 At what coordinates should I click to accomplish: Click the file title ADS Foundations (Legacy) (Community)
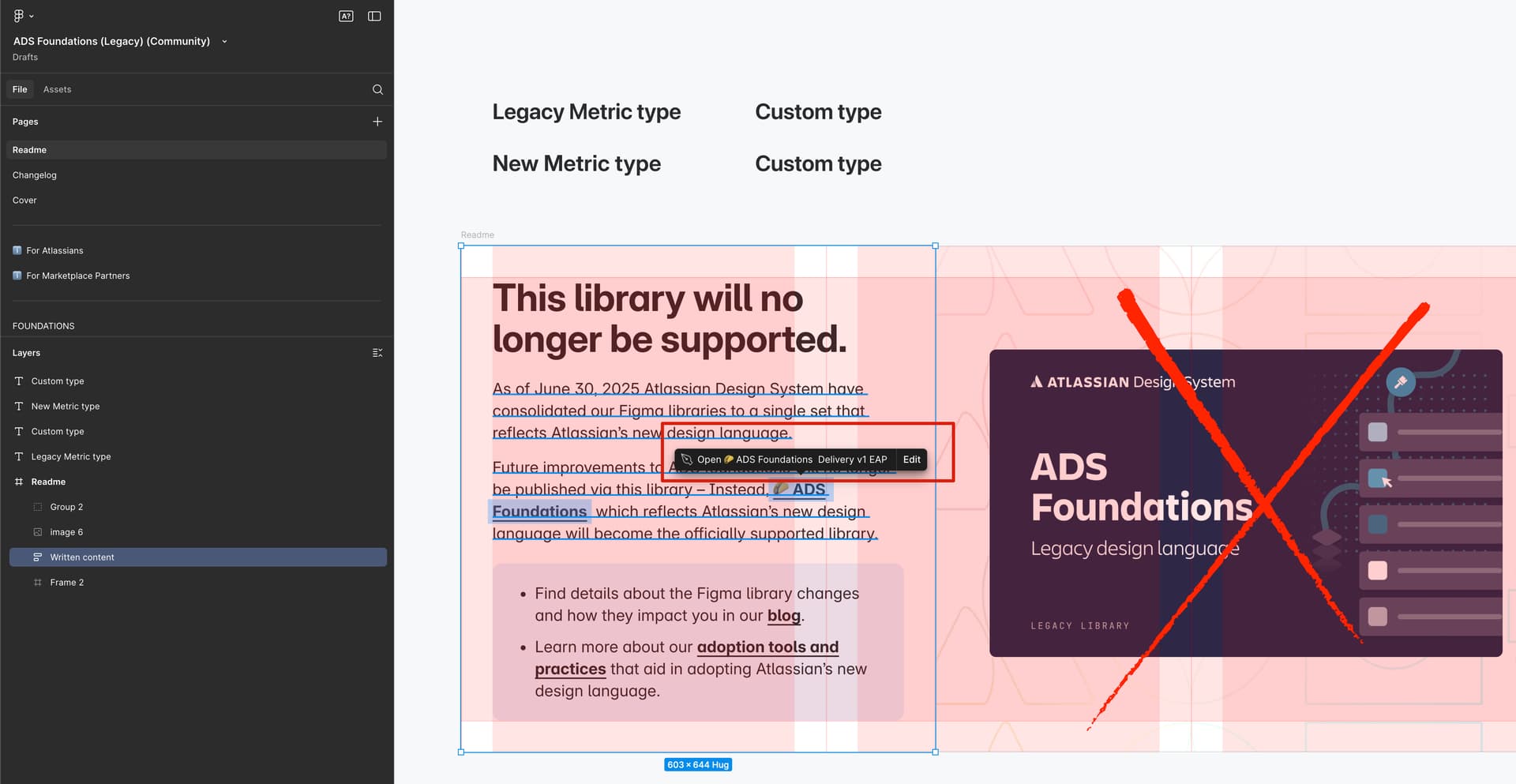tap(111, 41)
